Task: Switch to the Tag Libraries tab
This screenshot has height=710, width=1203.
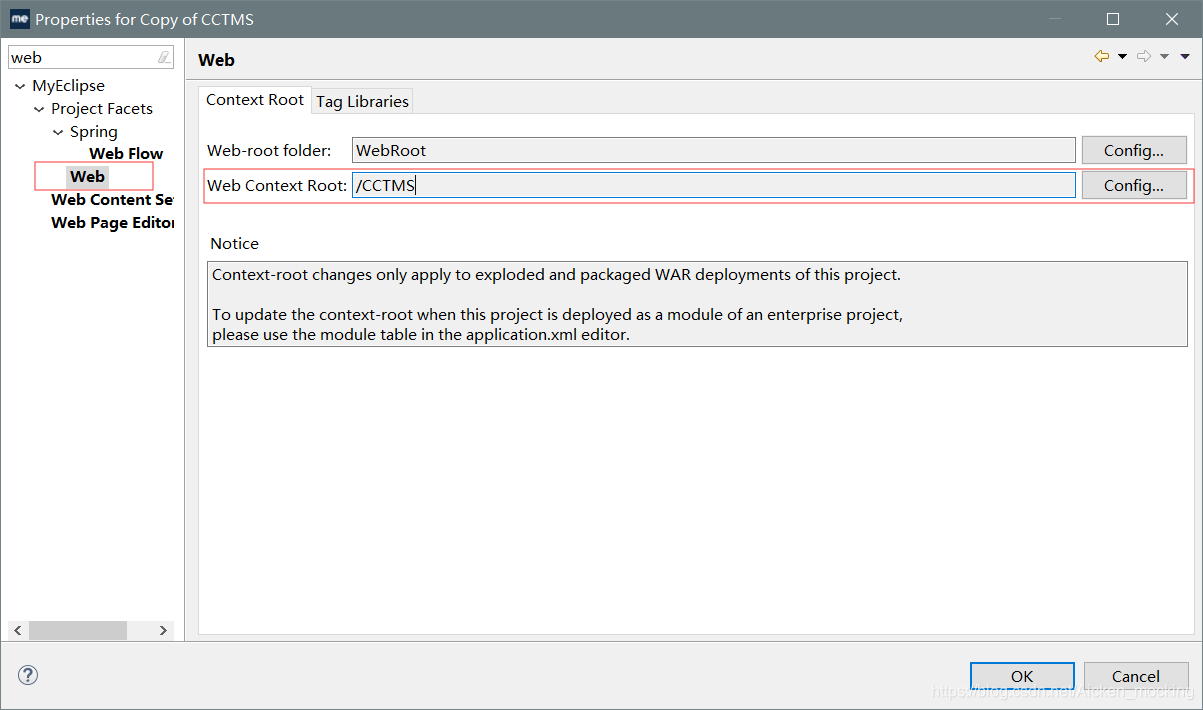Action: [x=362, y=101]
